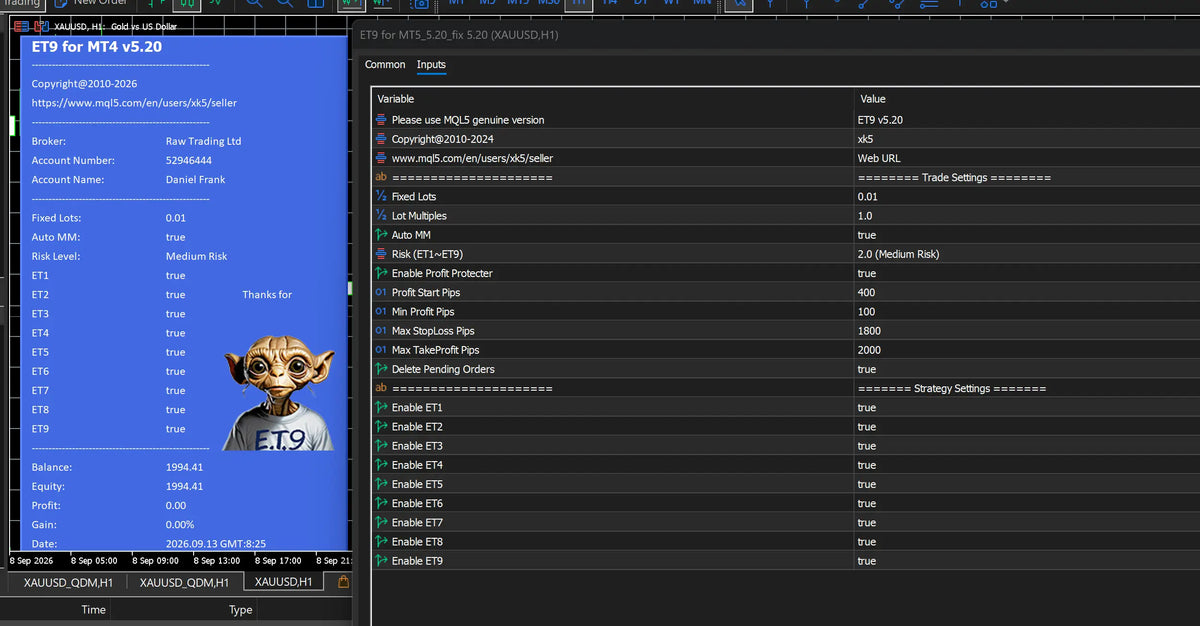This screenshot has width=1200, height=626.
Task: Click icon beside Please use MQL5 genuine version
Action: coord(381,120)
